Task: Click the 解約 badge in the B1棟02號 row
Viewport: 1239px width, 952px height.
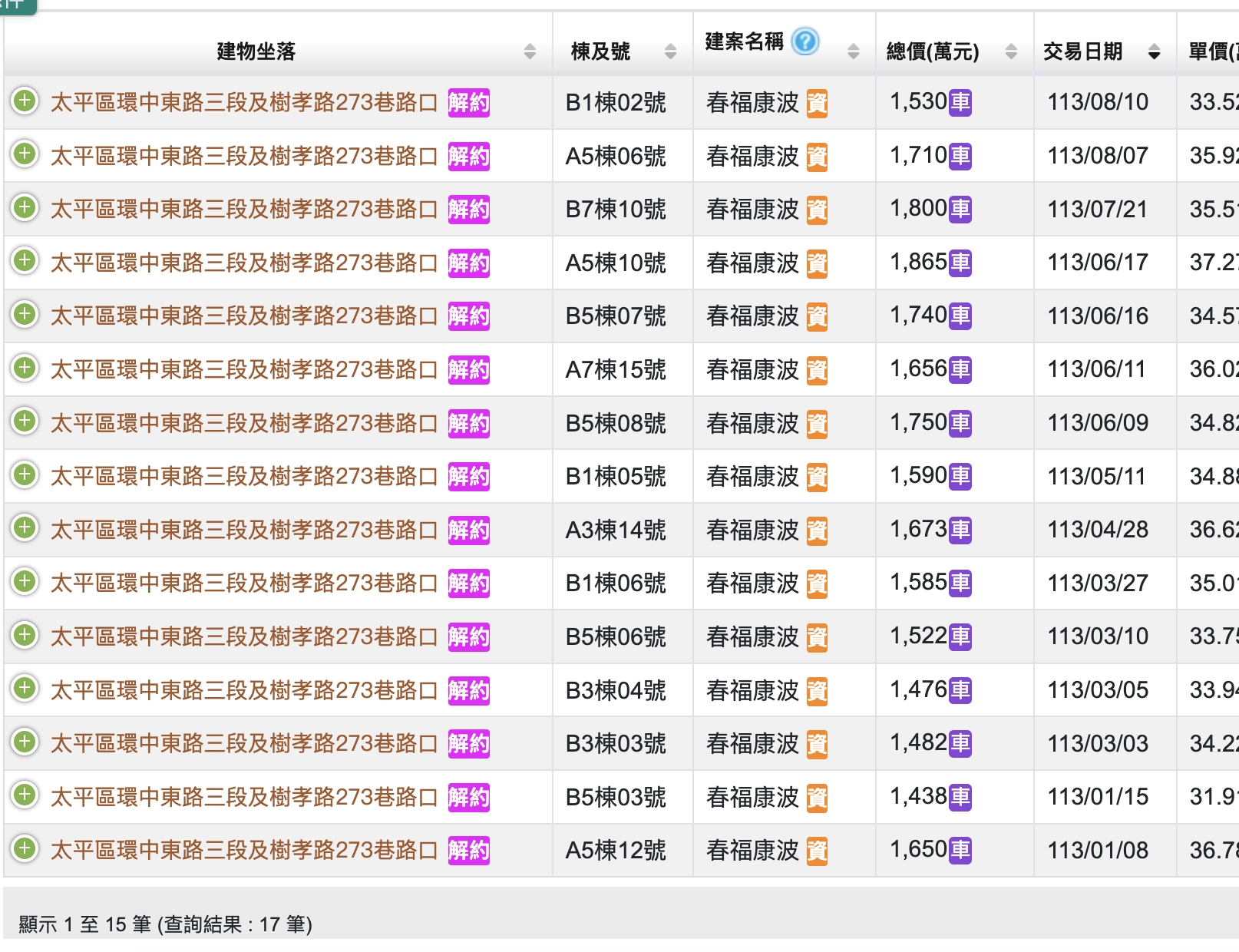Action: [468, 103]
